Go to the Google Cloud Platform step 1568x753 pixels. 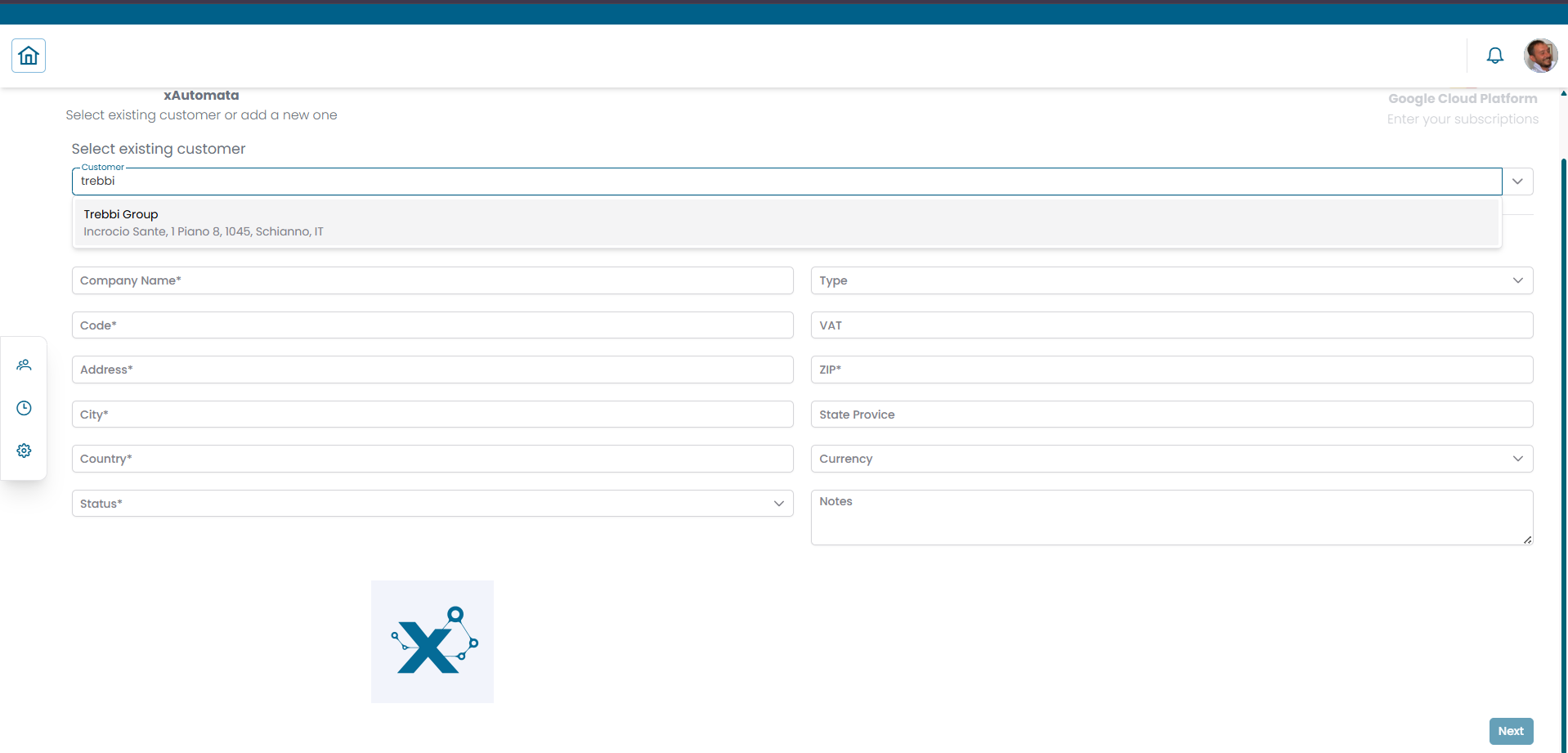tap(1463, 98)
